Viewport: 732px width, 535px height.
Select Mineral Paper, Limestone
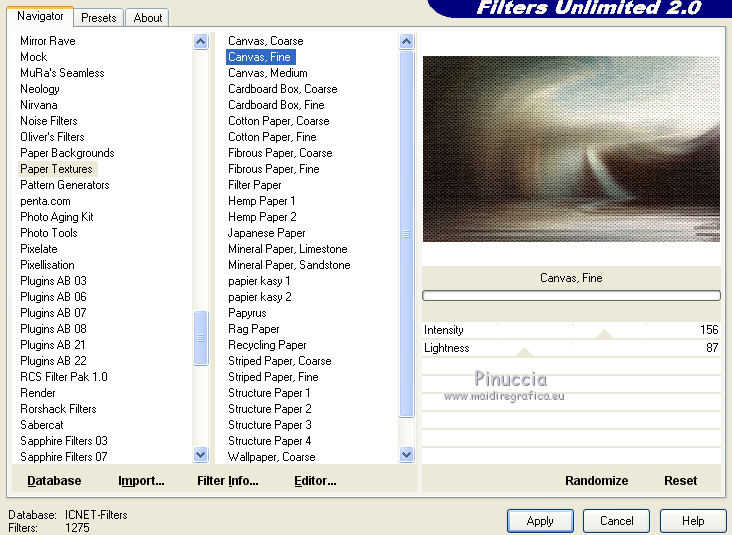tap(288, 249)
